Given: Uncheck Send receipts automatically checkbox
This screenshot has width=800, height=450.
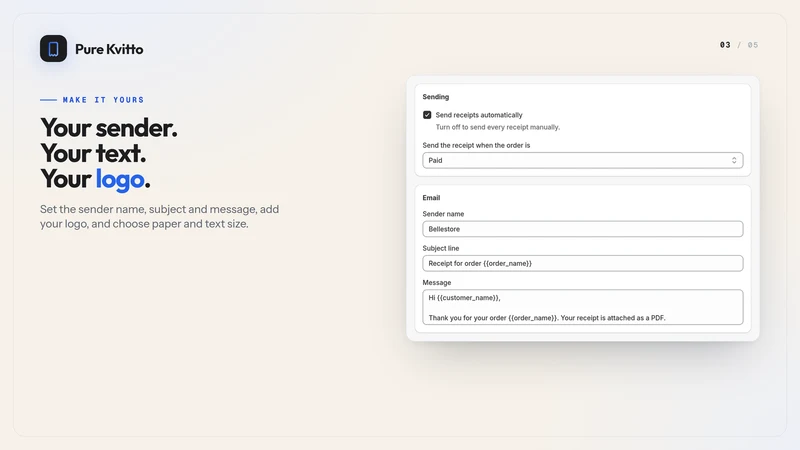Looking at the screenshot, I should (x=427, y=115).
